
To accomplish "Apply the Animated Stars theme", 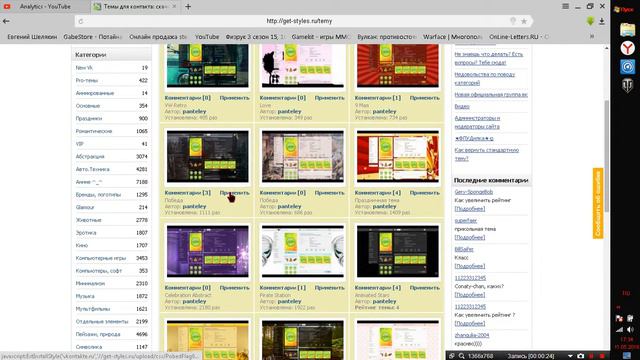I will [424, 288].
